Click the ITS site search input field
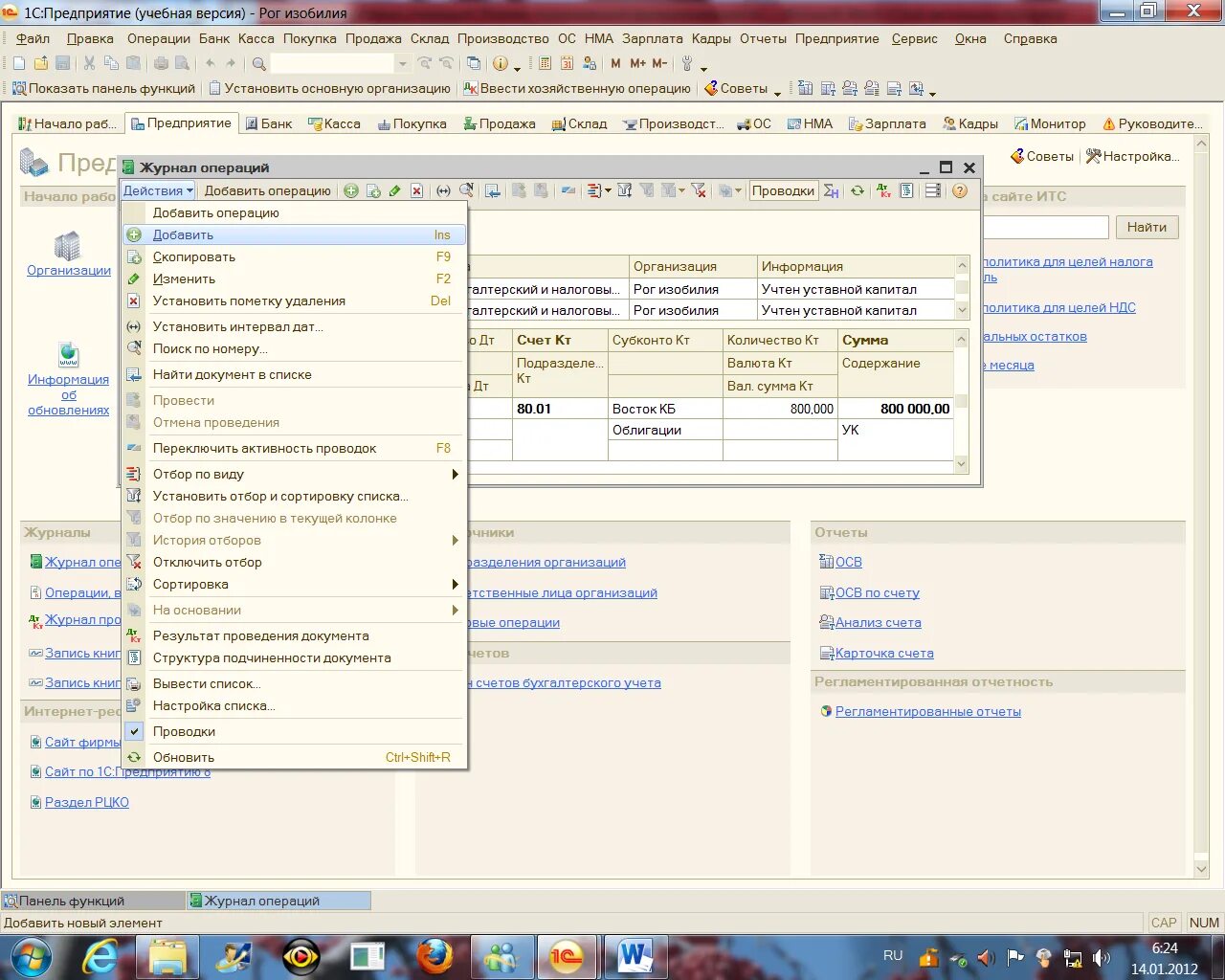 tap(1045, 227)
